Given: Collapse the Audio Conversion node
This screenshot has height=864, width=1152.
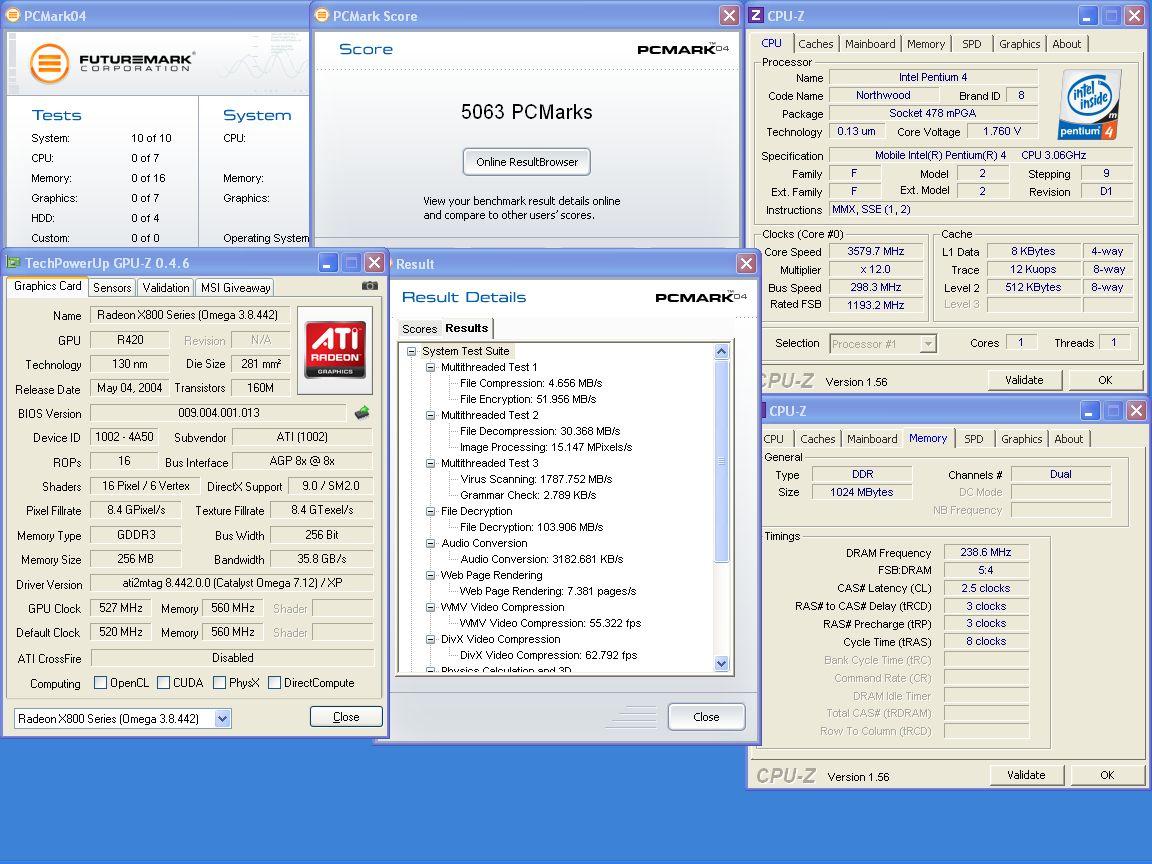Looking at the screenshot, I should pos(431,544).
